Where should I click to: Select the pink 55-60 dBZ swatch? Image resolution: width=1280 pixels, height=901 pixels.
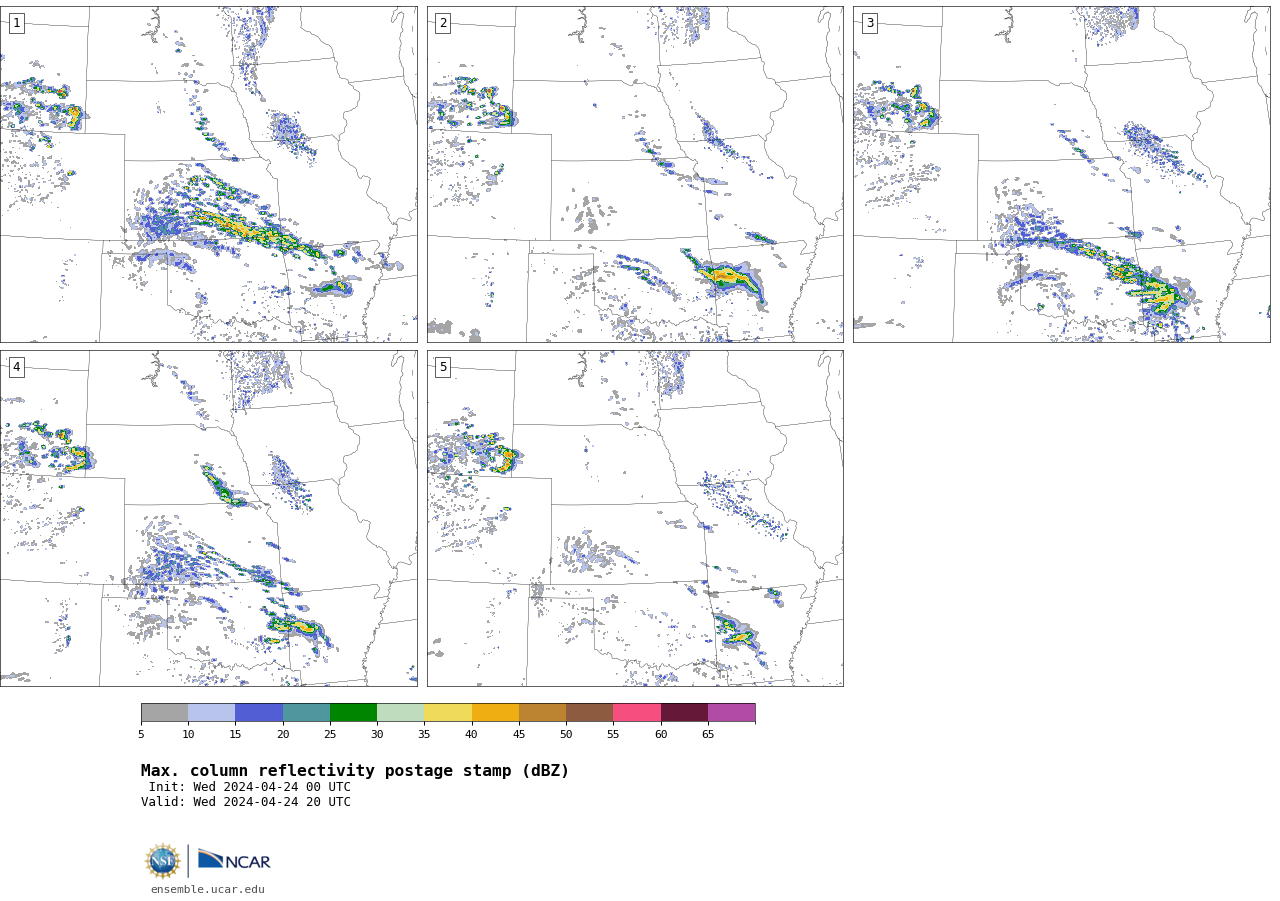point(637,713)
